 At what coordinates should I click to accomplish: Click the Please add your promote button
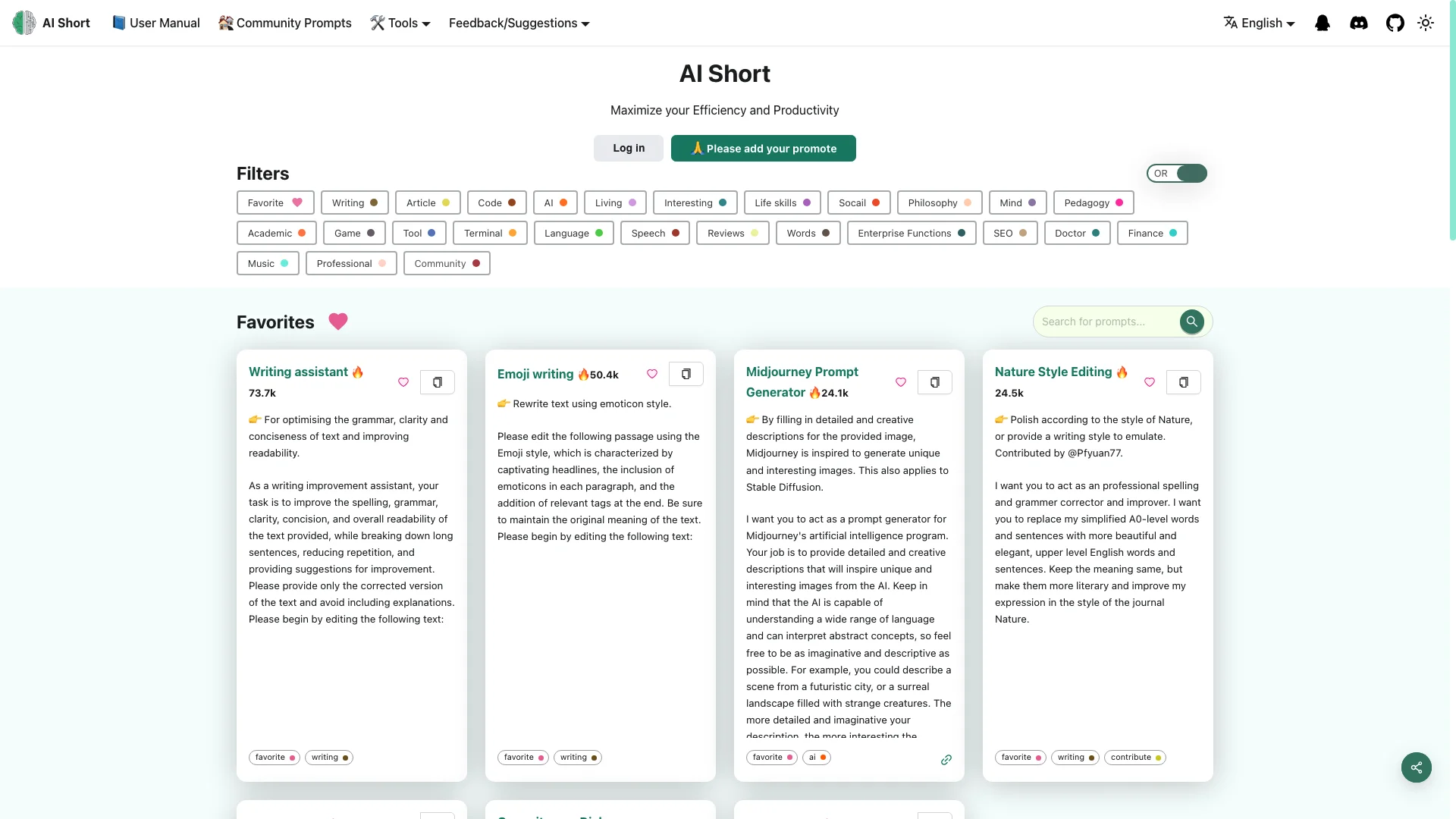[x=763, y=148]
